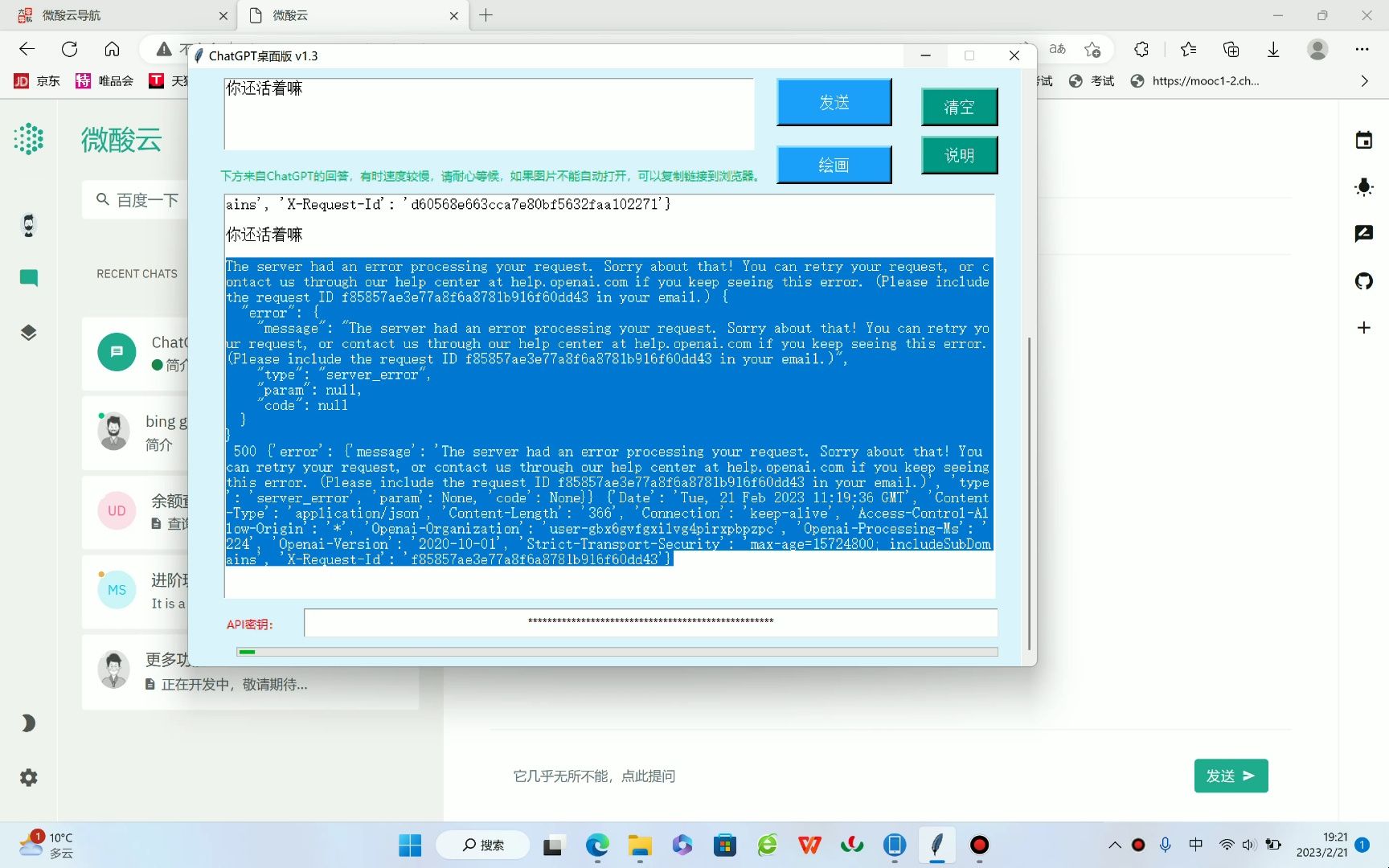Open the 考试 bookmark

click(x=1092, y=80)
